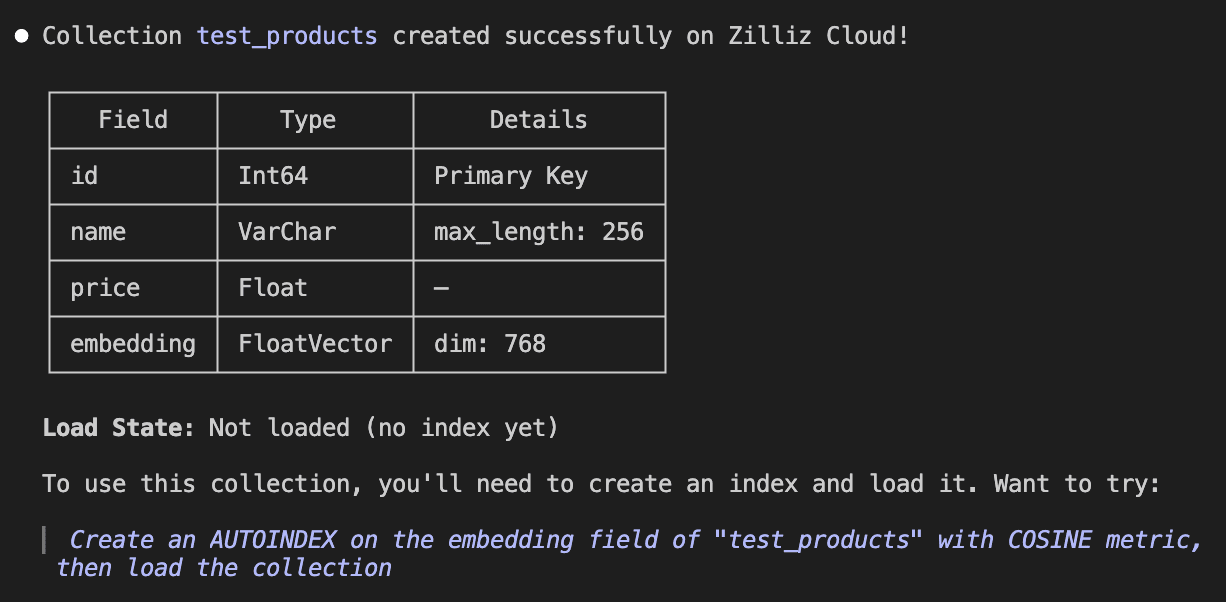The width and height of the screenshot is (1226, 602).
Task: Click the suggested Create an AUTOINDEX prompt
Action: (630, 541)
